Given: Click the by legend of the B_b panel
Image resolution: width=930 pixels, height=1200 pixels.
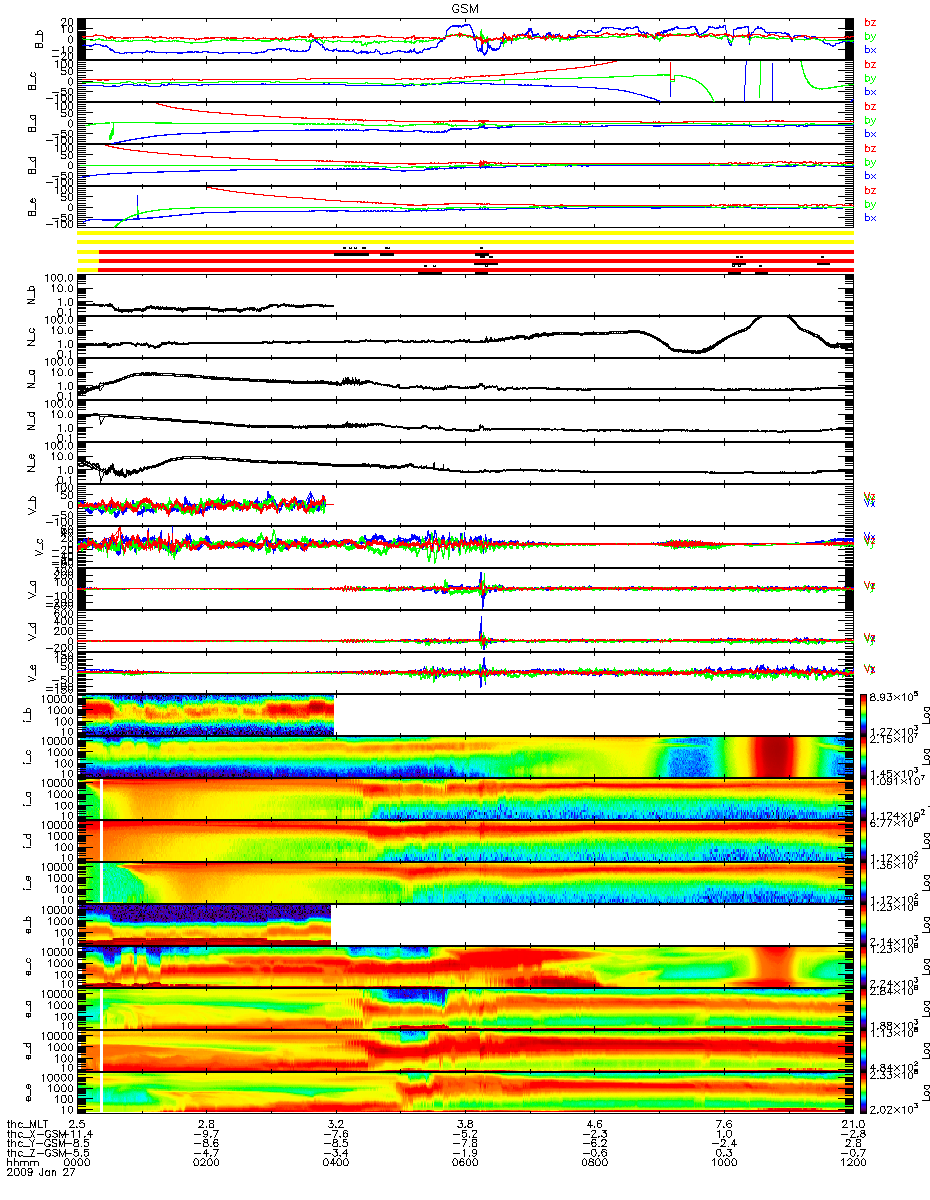Looking at the screenshot, I should [870, 36].
